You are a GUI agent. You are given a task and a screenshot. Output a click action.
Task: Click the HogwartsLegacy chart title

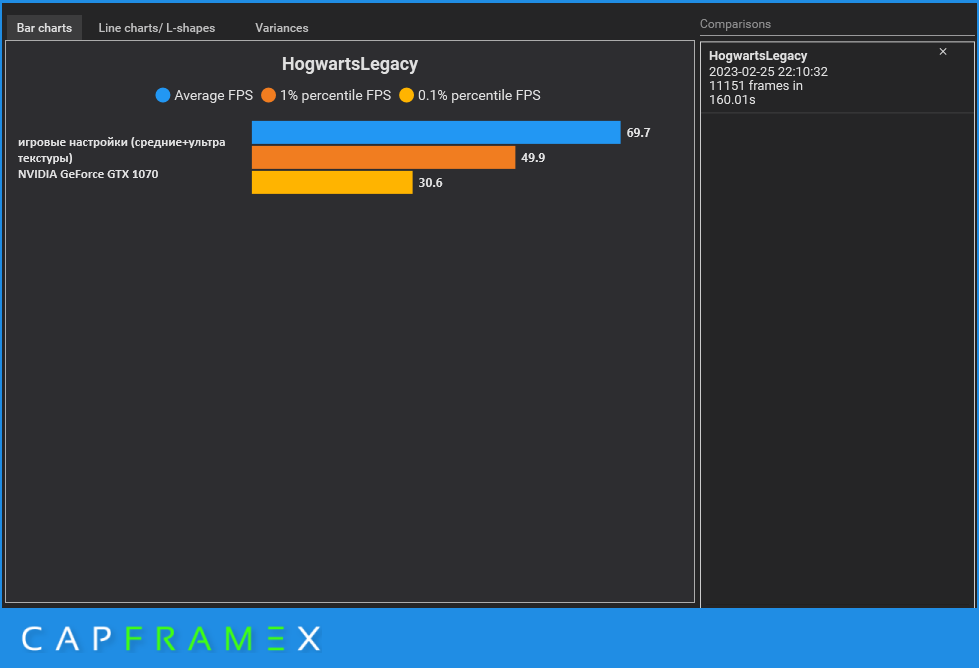pos(350,64)
